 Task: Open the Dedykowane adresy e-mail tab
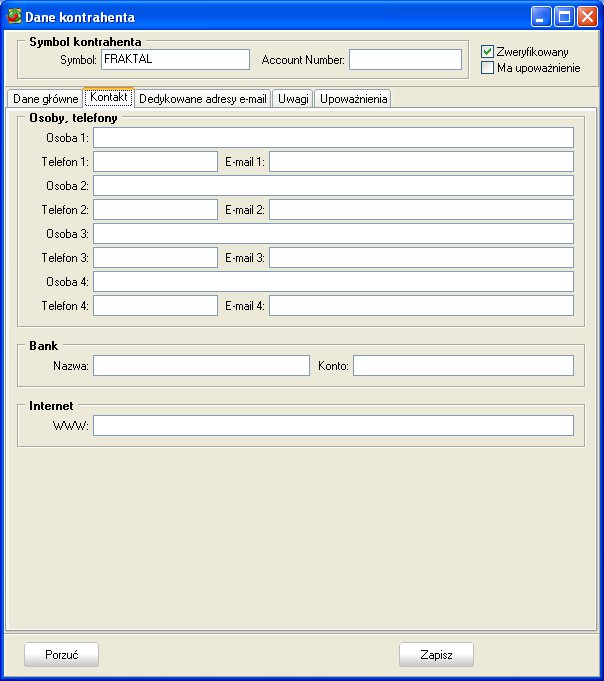click(203, 99)
